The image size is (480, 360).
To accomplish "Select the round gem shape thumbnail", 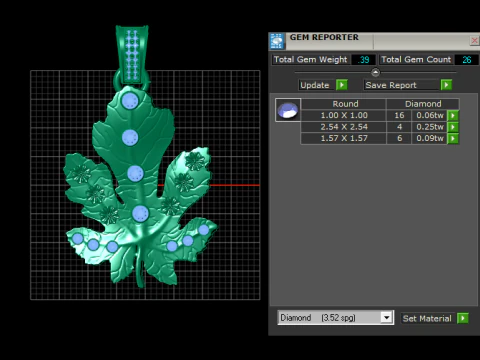I will tap(288, 110).
